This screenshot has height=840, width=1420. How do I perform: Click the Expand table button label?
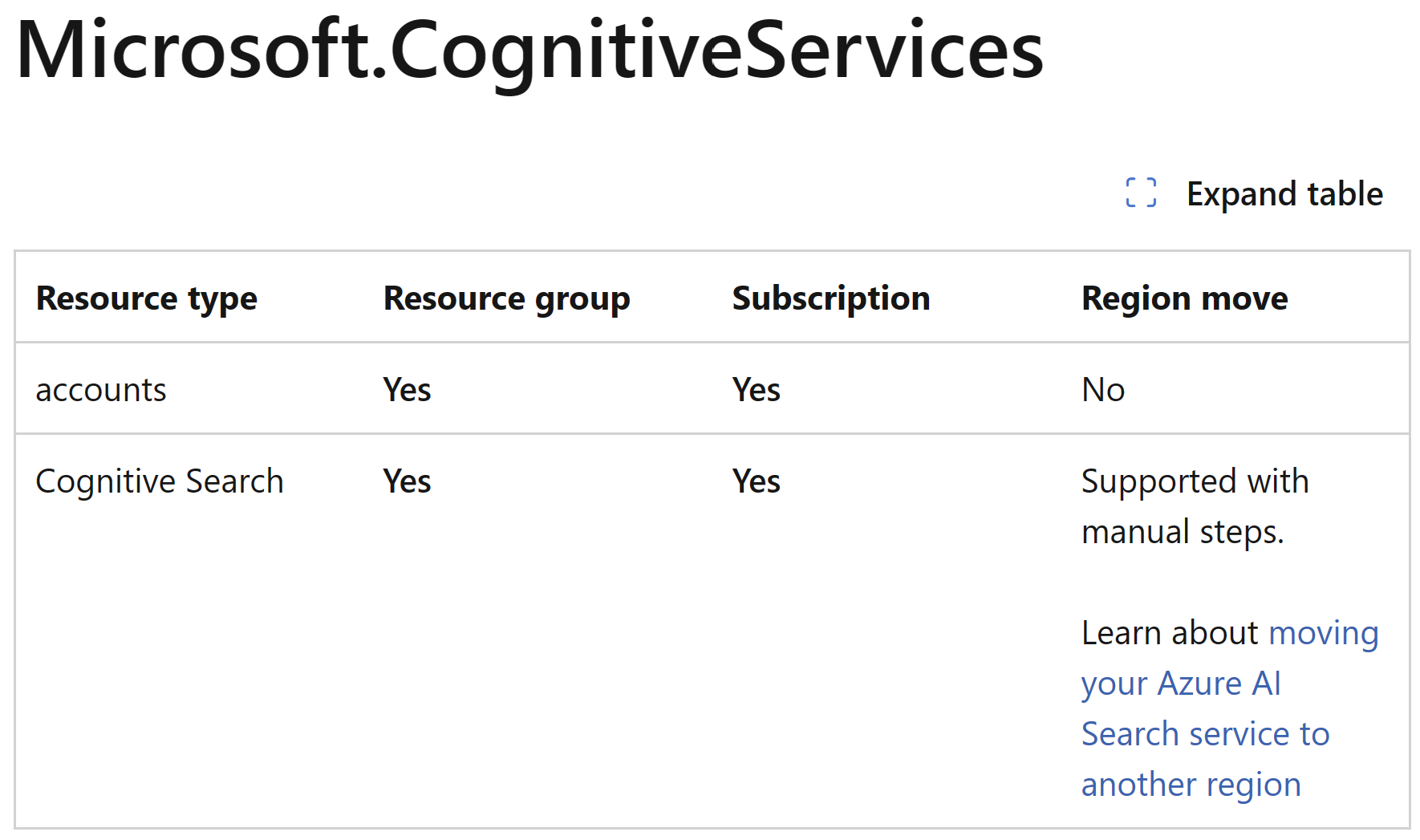[x=1284, y=194]
